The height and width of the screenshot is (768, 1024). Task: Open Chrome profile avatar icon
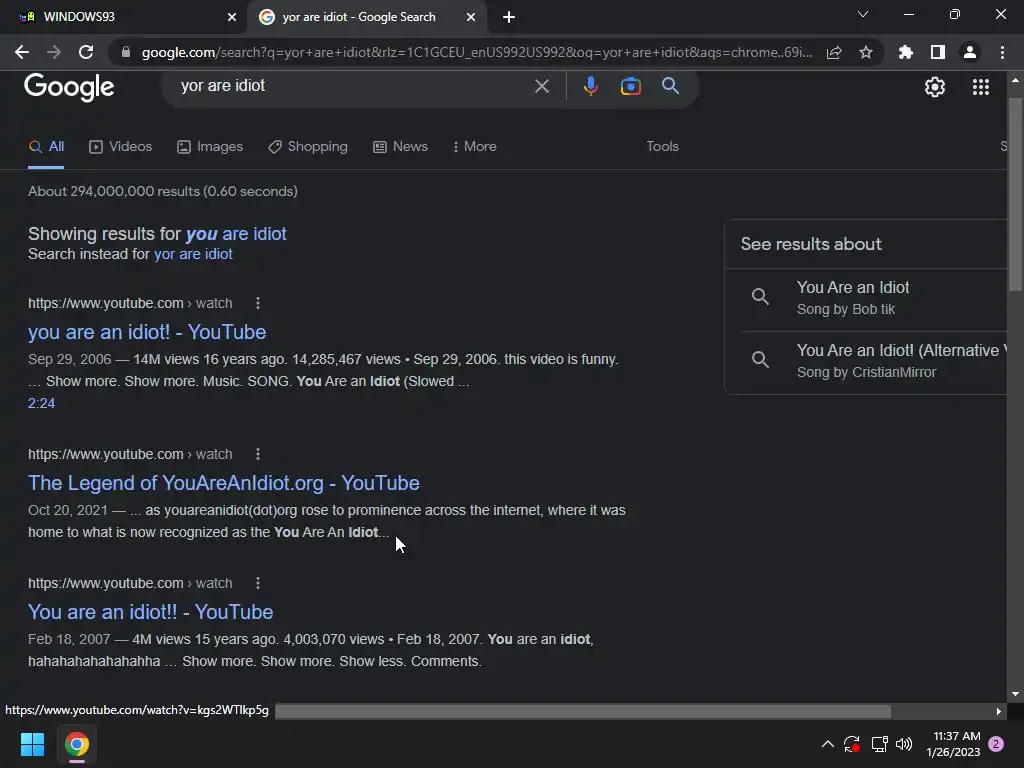970,52
